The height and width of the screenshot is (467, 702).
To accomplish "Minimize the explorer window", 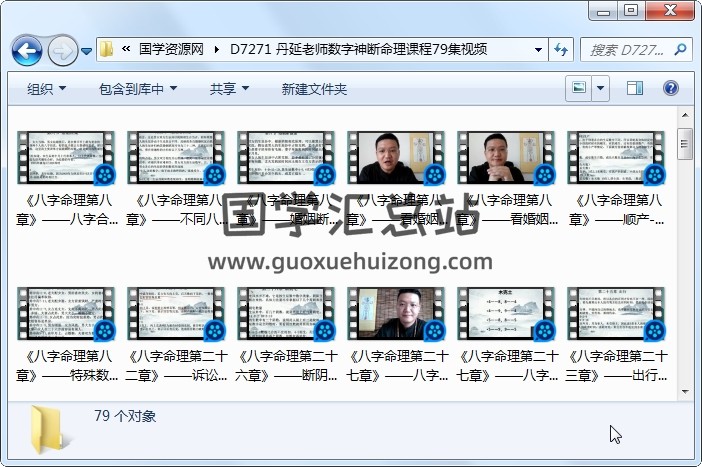I will [x=603, y=11].
